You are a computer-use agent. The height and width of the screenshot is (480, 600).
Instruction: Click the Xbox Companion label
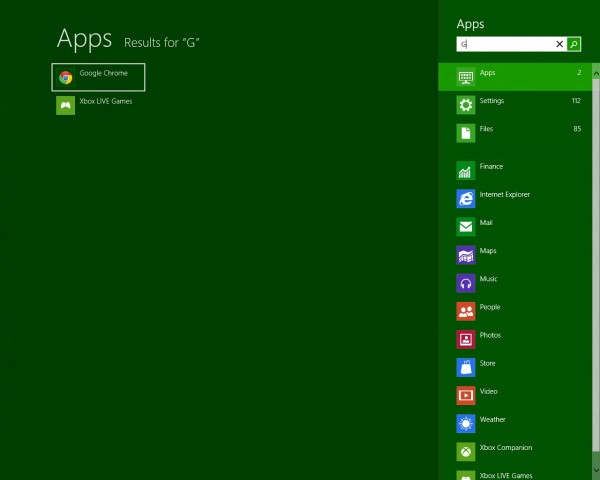(506, 448)
